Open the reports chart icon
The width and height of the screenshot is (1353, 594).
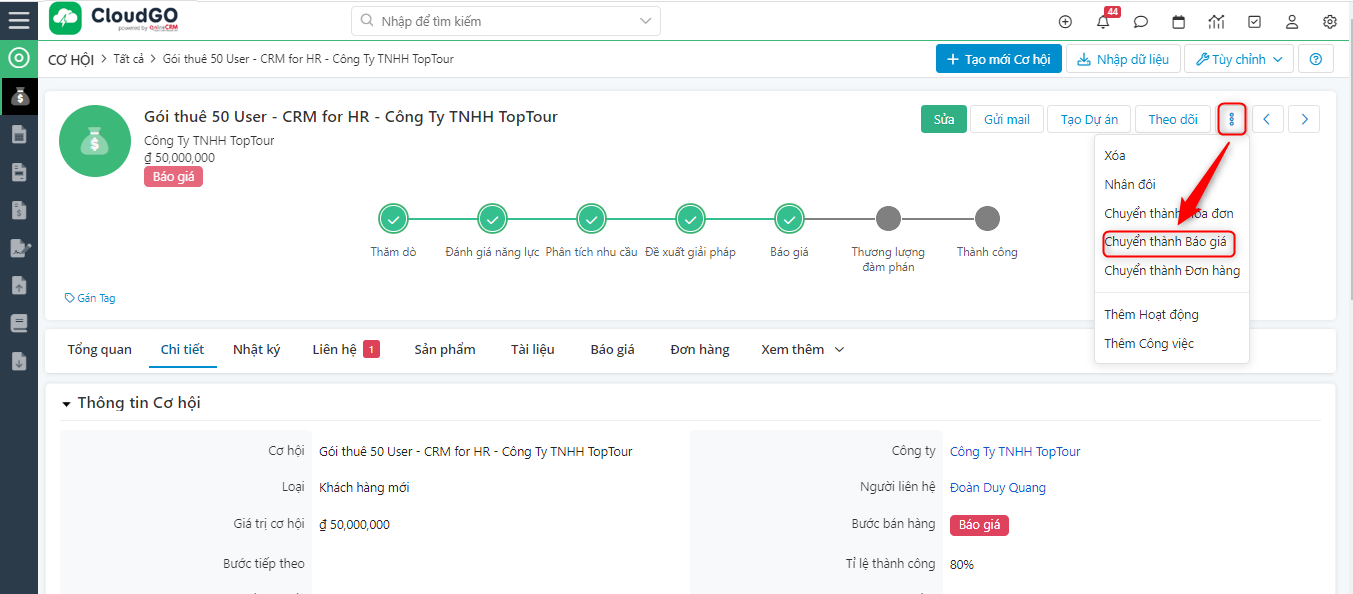click(1216, 22)
